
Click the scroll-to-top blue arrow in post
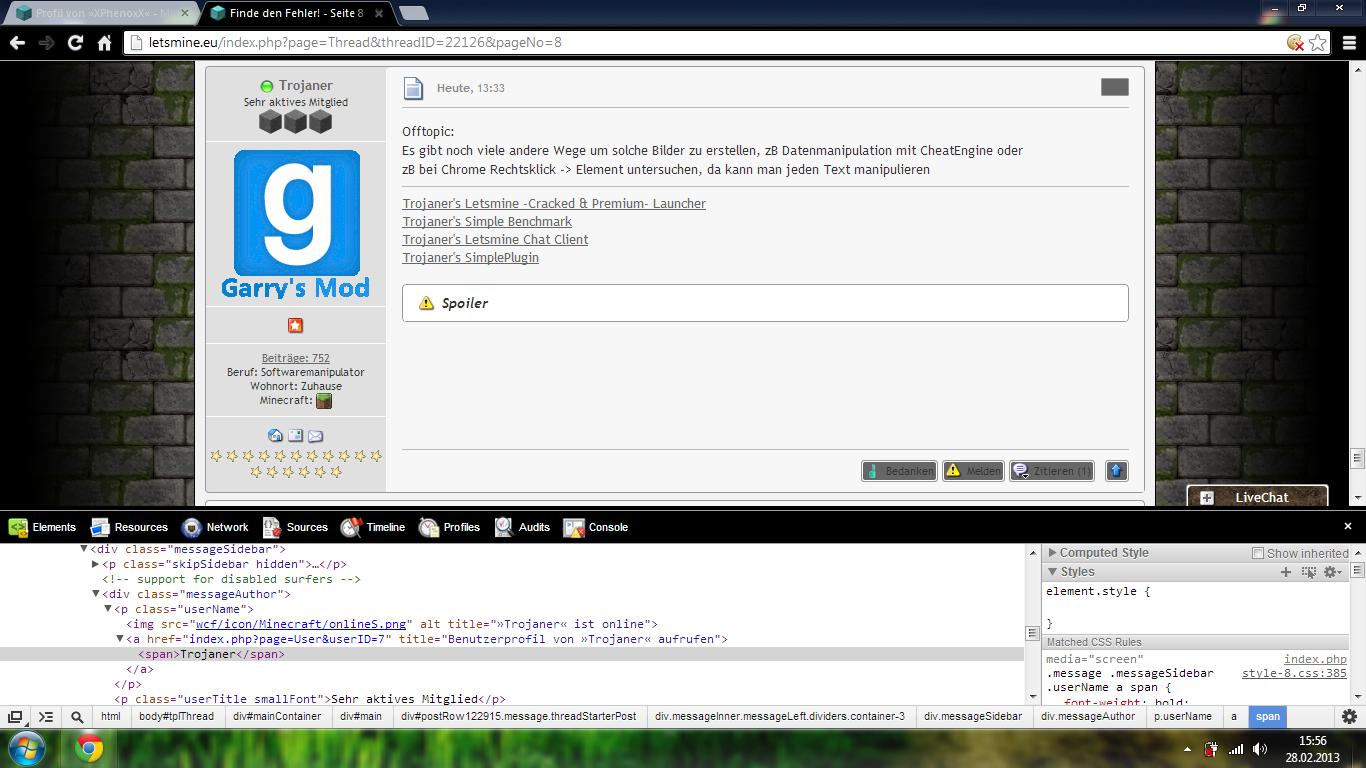[1116, 471]
